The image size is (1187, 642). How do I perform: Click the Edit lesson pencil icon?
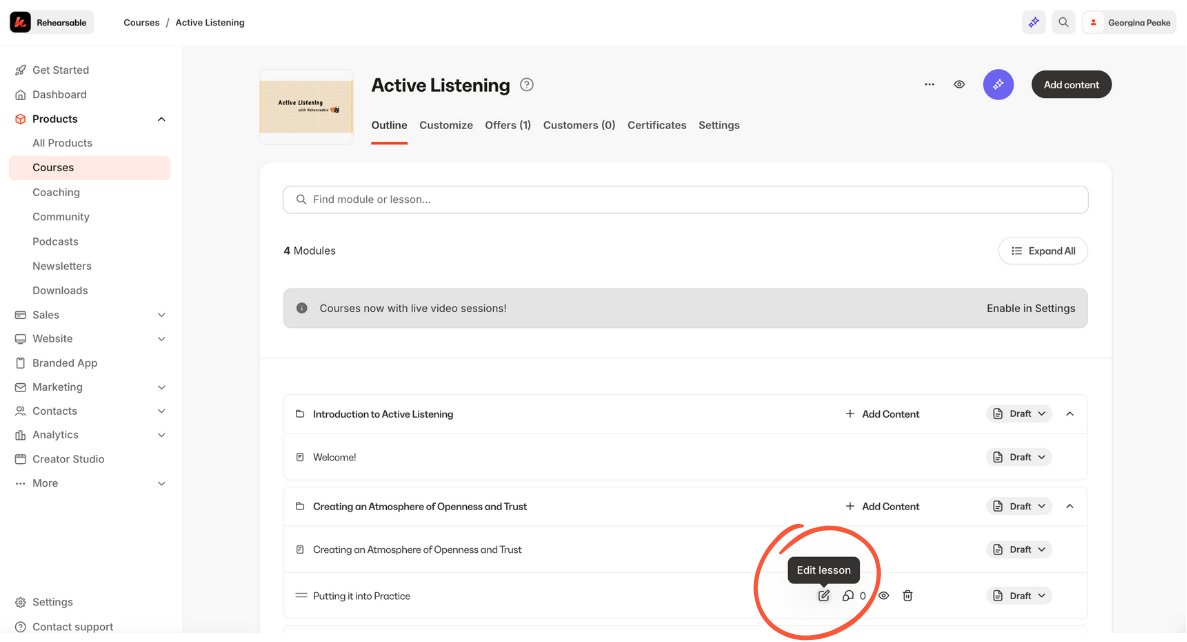click(824, 596)
